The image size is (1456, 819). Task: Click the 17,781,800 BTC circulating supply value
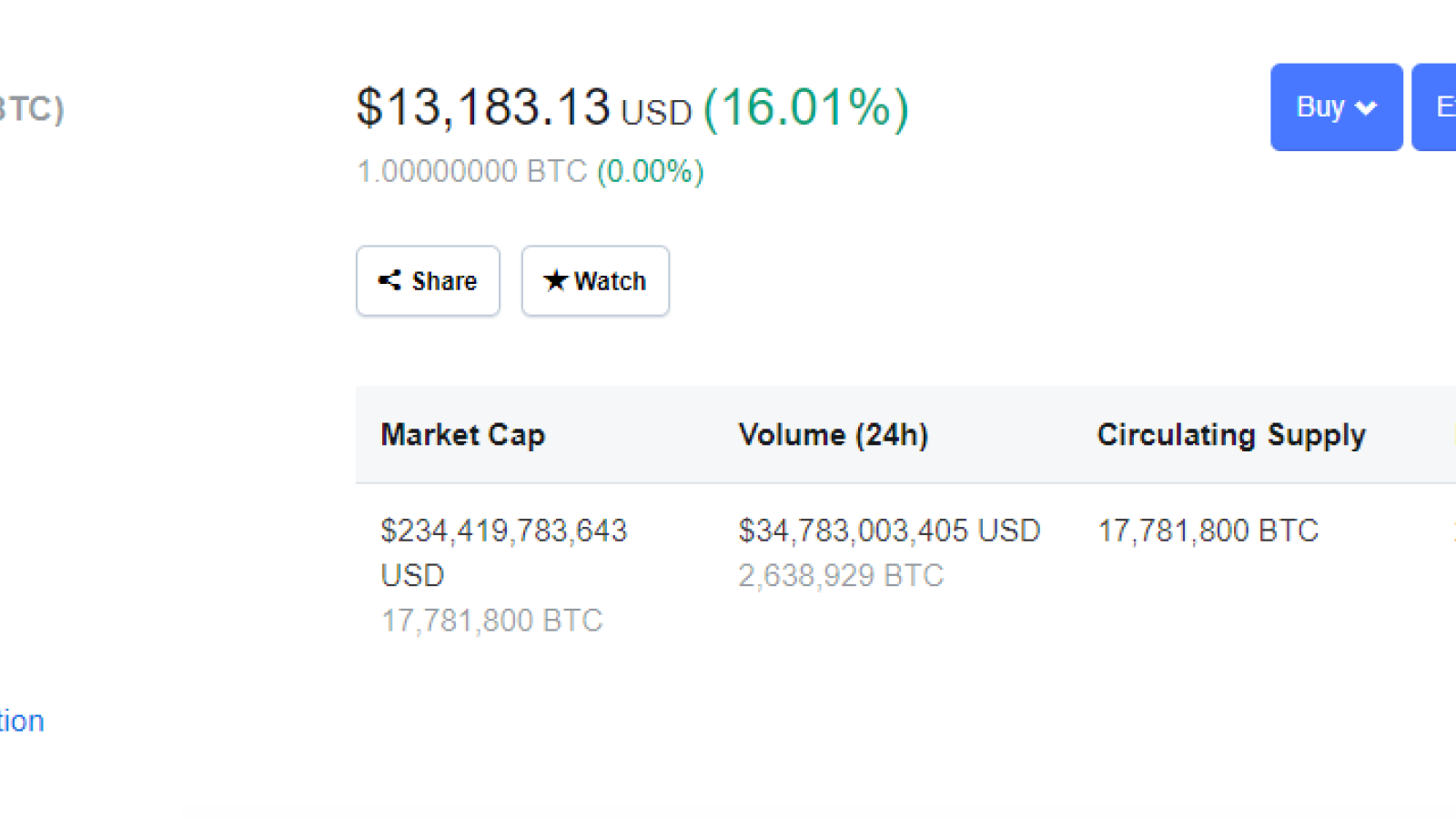(x=1208, y=531)
